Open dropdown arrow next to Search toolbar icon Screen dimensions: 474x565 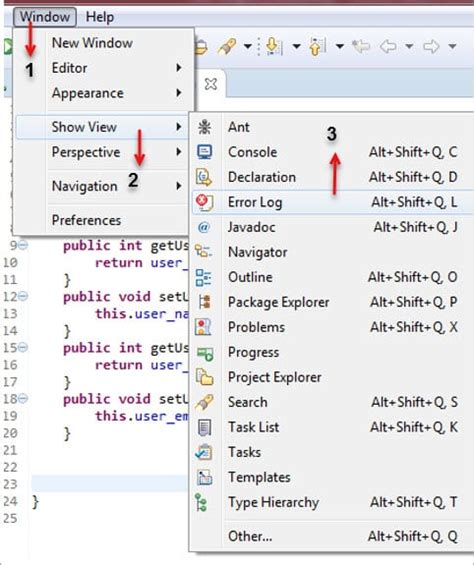[248, 46]
